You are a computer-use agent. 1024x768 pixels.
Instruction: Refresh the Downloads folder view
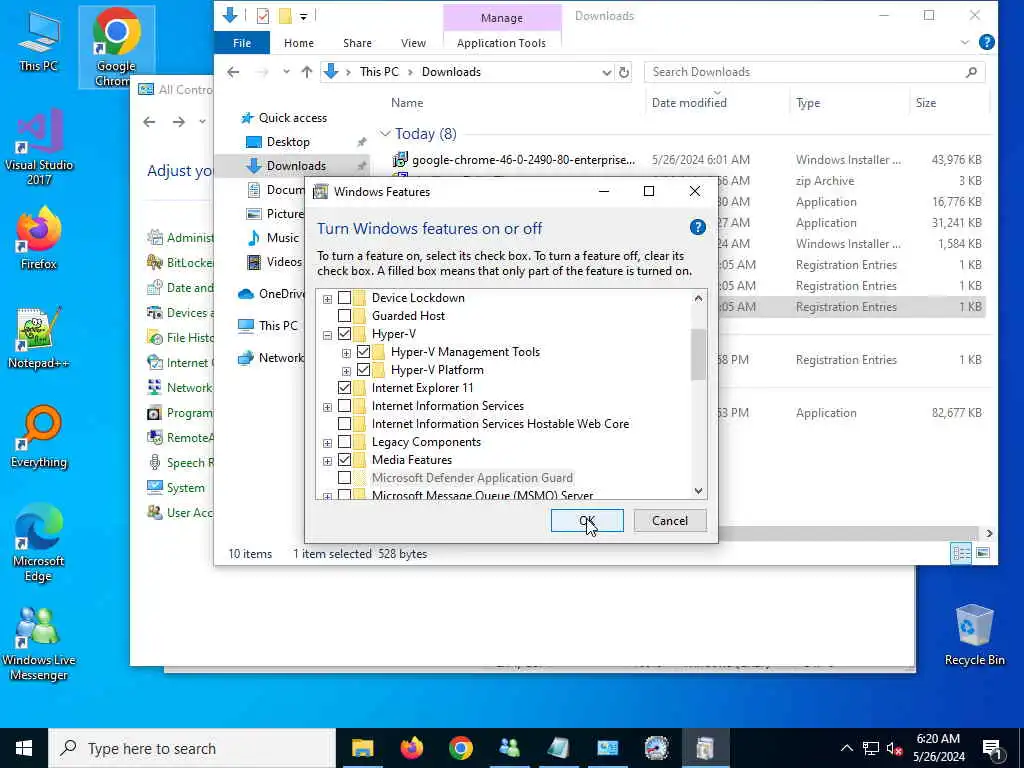[x=624, y=72]
